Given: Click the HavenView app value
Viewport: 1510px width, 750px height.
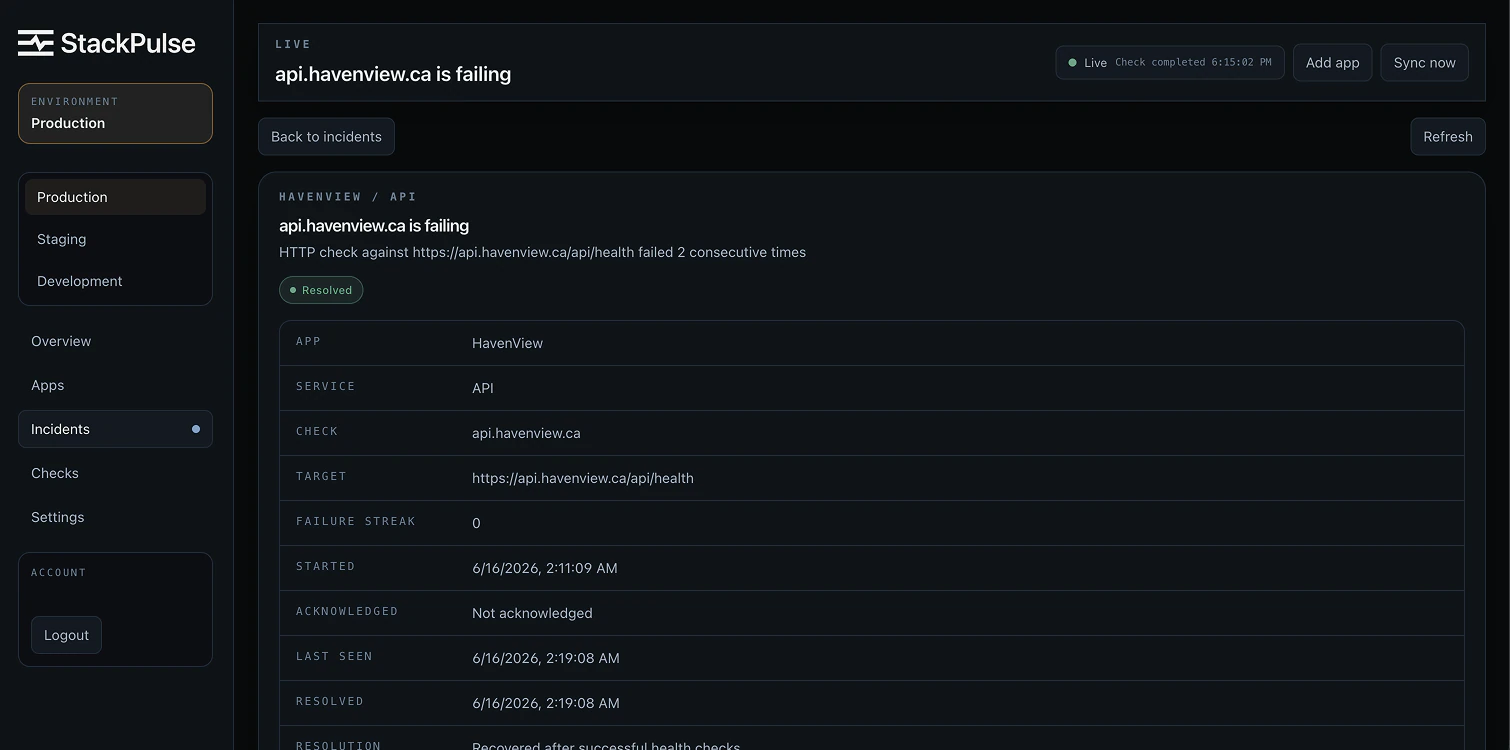Looking at the screenshot, I should pyautogui.click(x=507, y=343).
